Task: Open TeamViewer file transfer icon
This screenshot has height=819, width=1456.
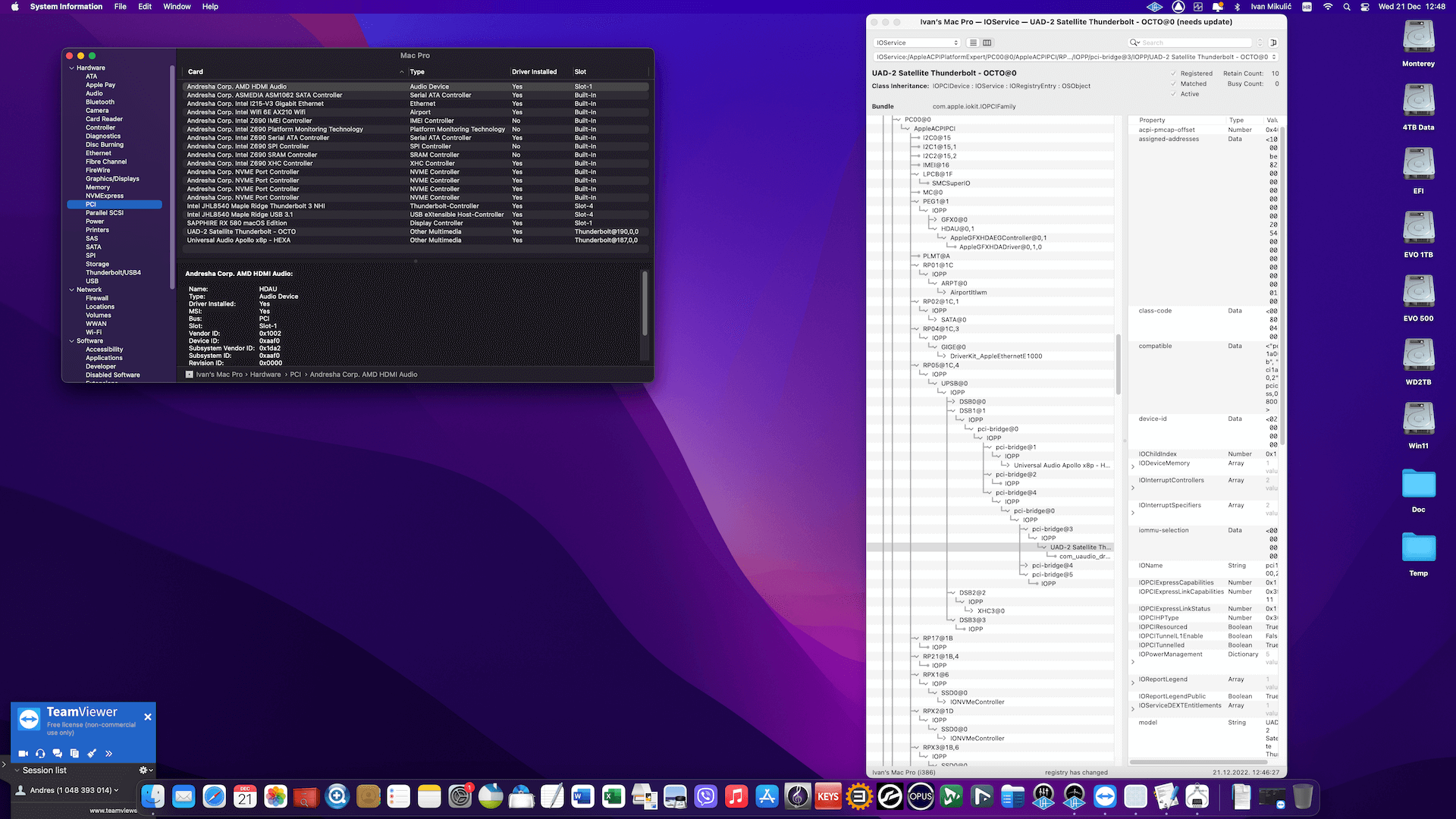Action: pos(74,753)
